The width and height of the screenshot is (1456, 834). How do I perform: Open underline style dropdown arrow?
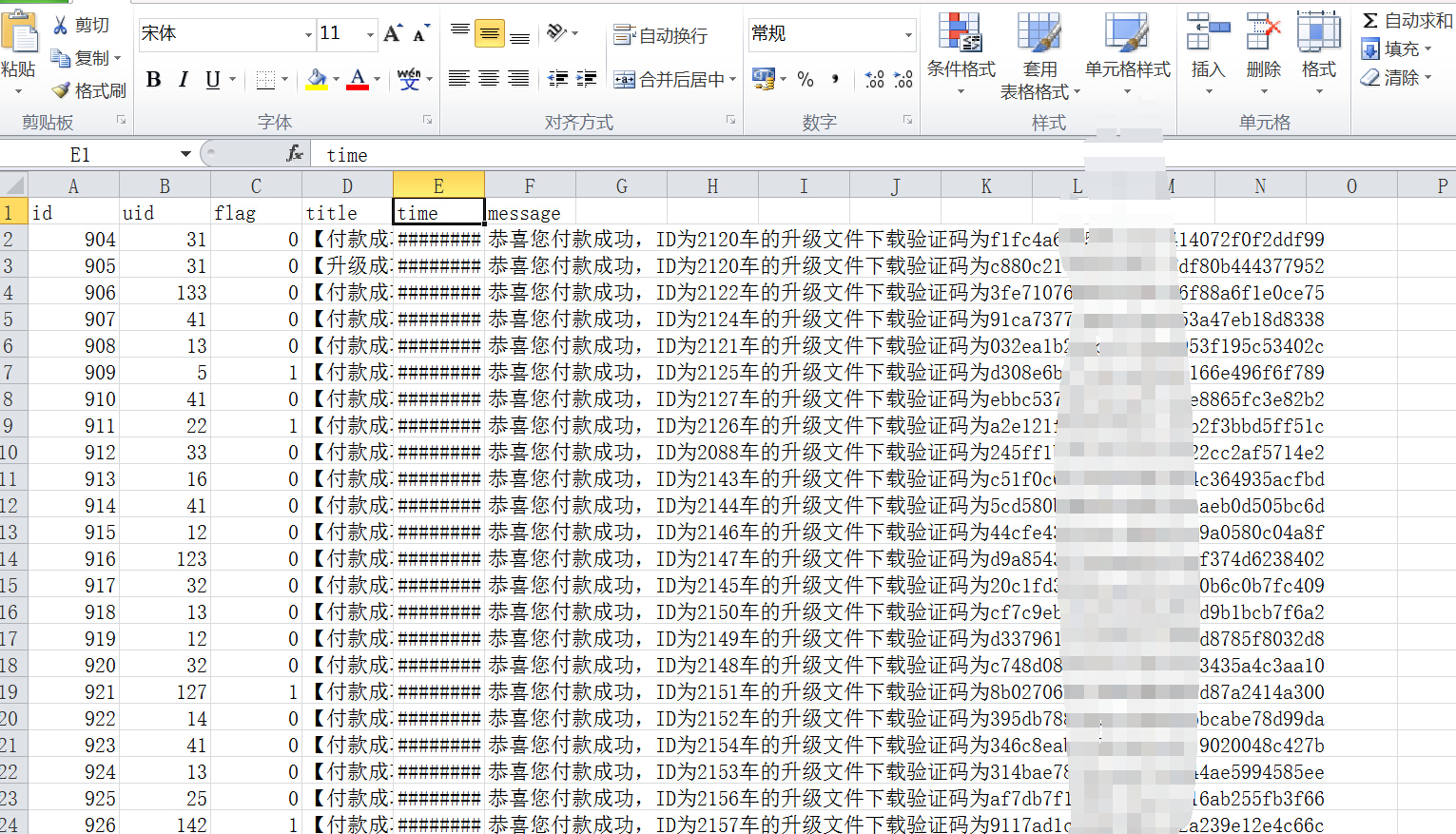(232, 80)
